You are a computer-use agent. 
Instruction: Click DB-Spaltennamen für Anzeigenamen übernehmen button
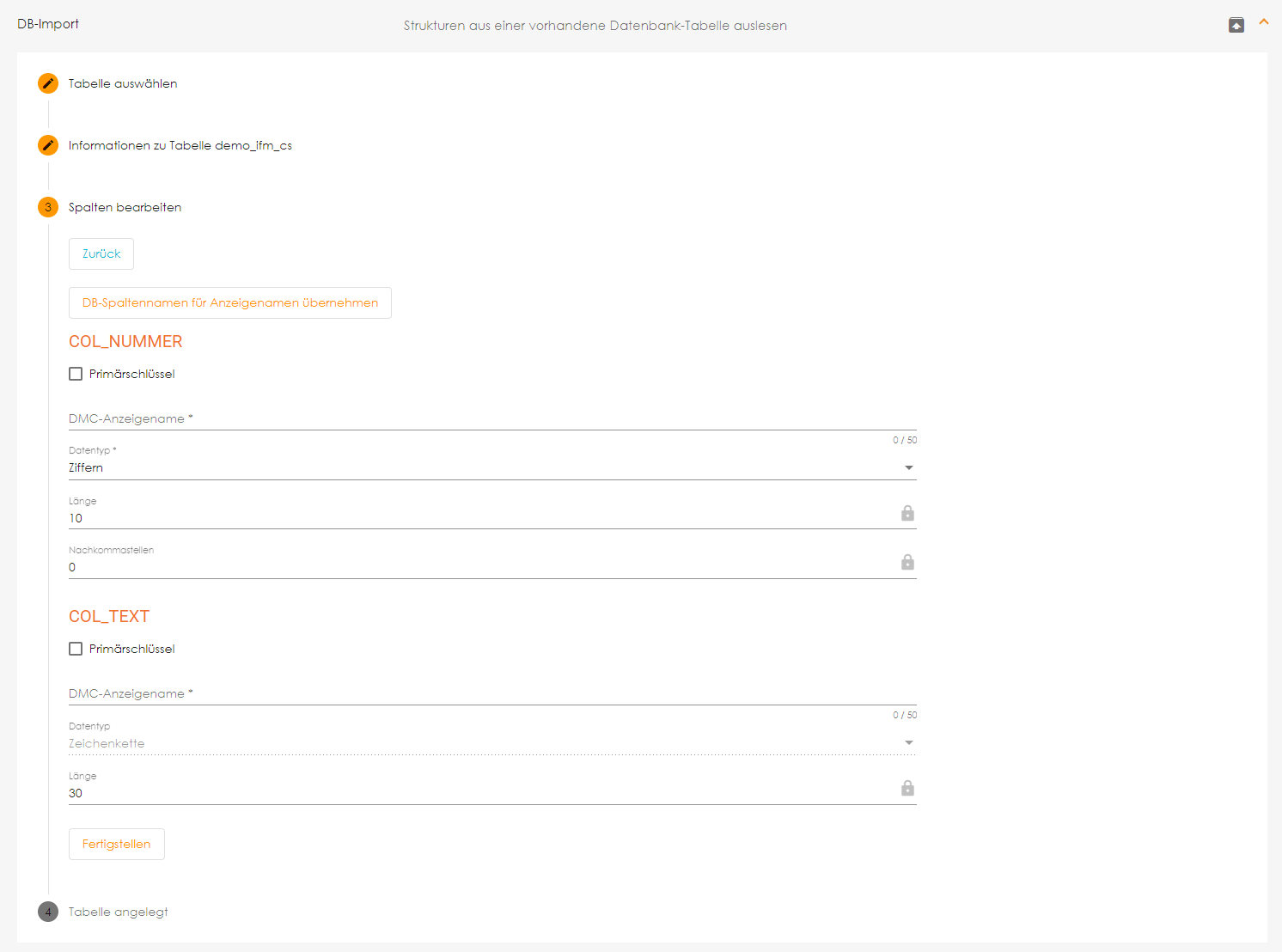tap(230, 302)
